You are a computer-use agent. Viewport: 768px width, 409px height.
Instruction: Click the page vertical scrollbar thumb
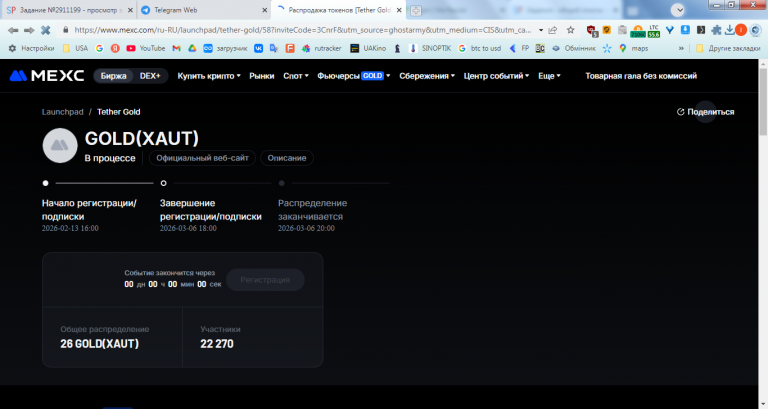click(x=763, y=101)
